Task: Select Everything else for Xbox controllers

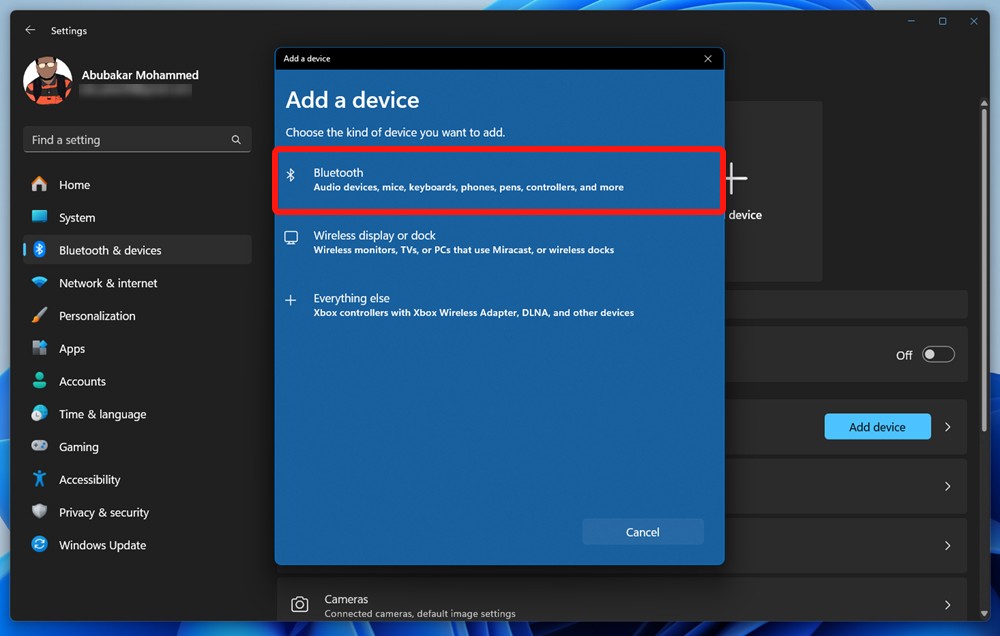Action: [x=498, y=304]
